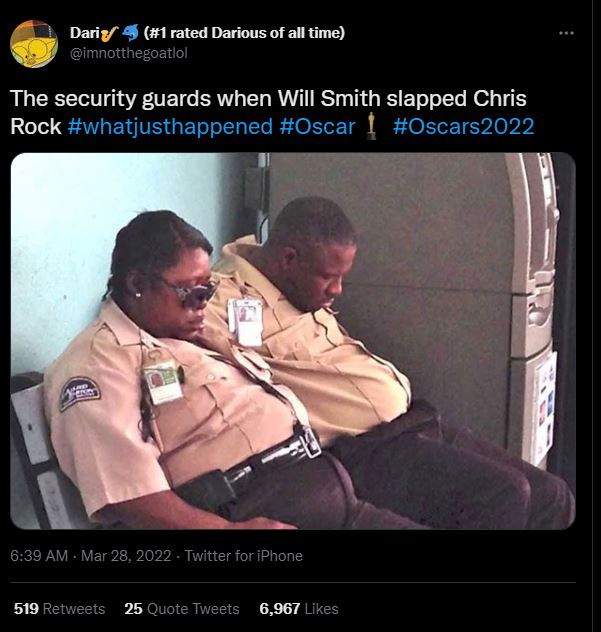Open the #whatjusthappened hashtag

pos(169,127)
